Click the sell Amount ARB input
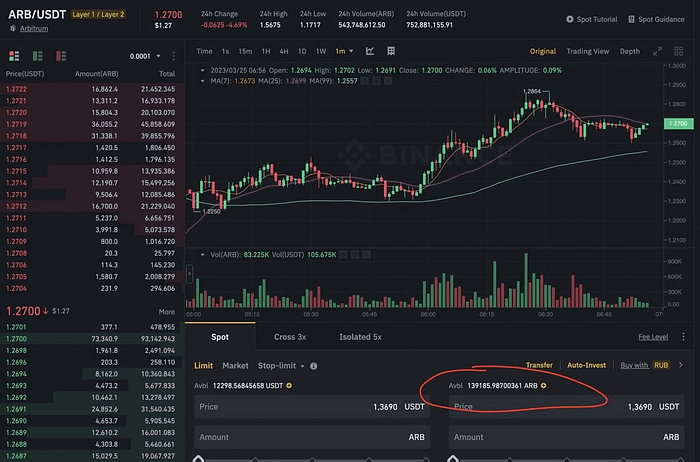 (567, 437)
